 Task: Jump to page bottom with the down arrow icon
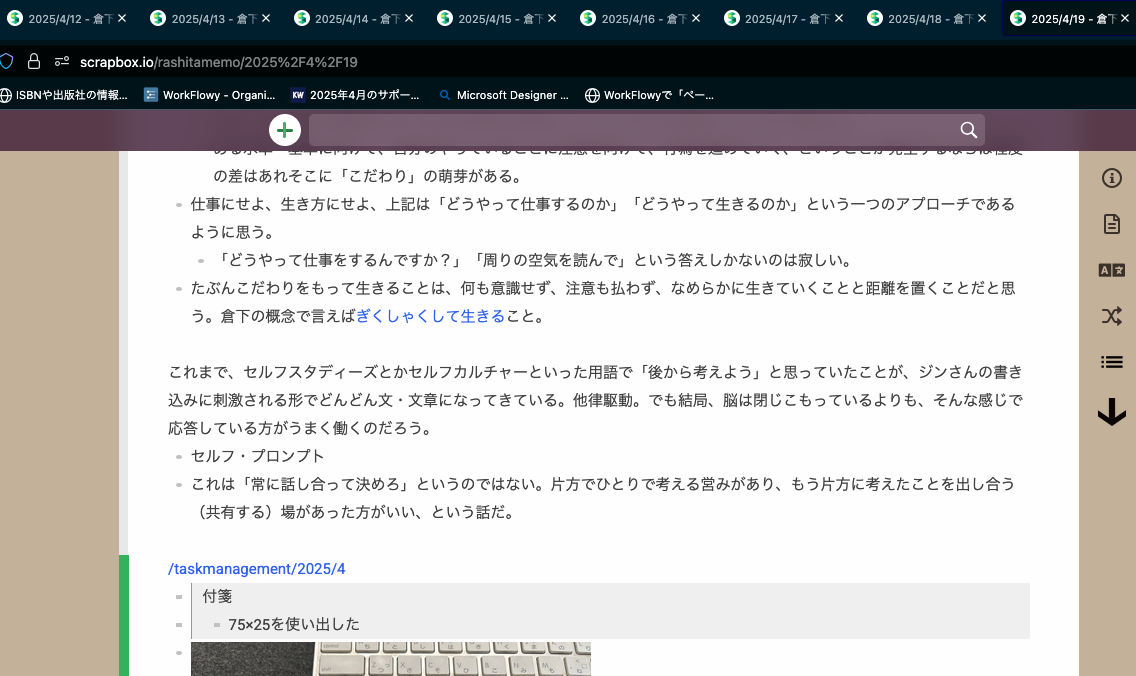(1111, 411)
